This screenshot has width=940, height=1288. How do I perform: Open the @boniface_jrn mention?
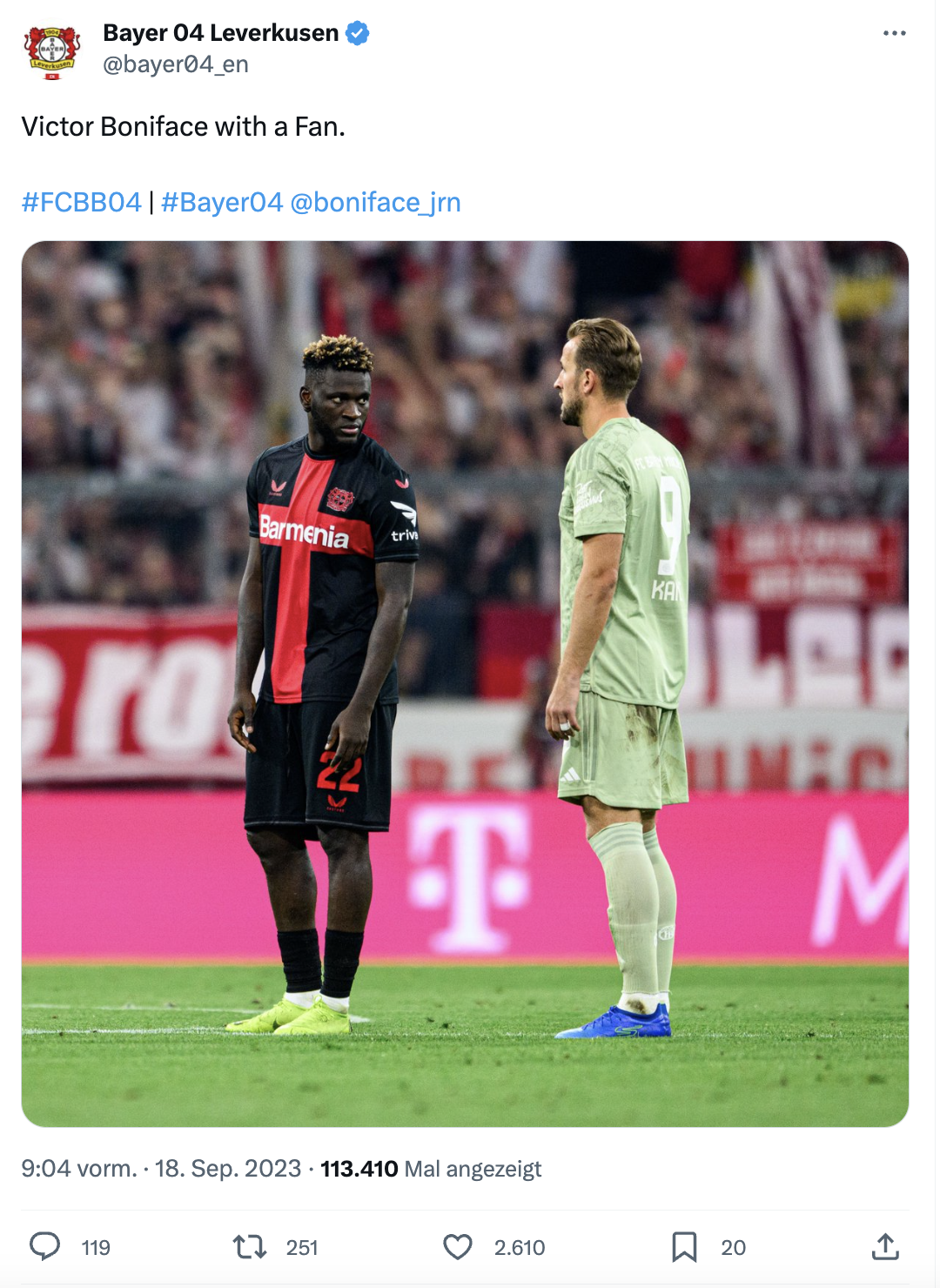click(x=375, y=202)
